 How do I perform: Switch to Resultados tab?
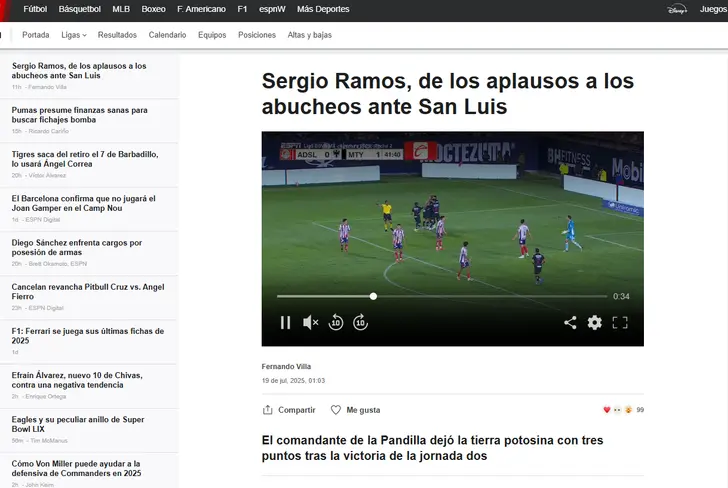(x=117, y=35)
